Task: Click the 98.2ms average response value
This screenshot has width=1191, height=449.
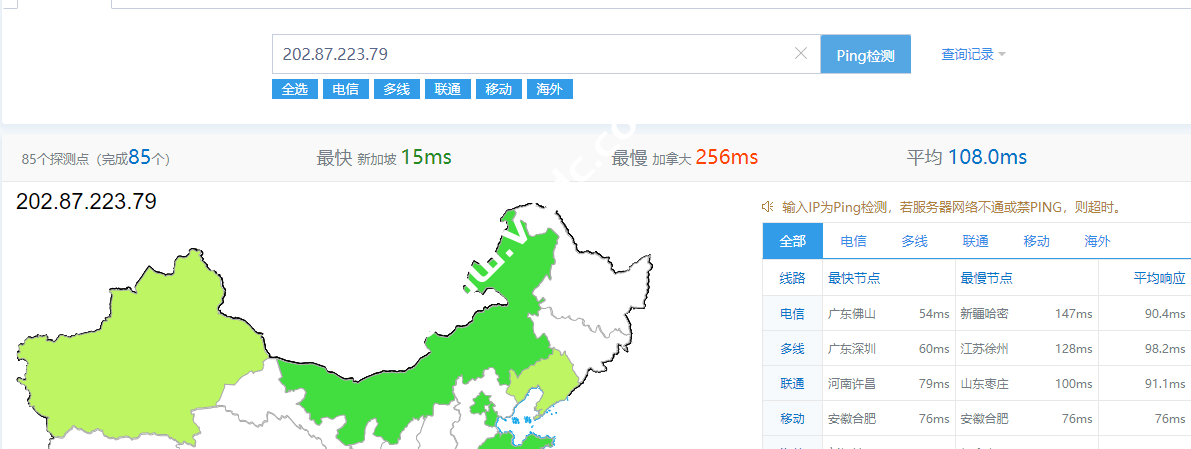Action: (1165, 348)
